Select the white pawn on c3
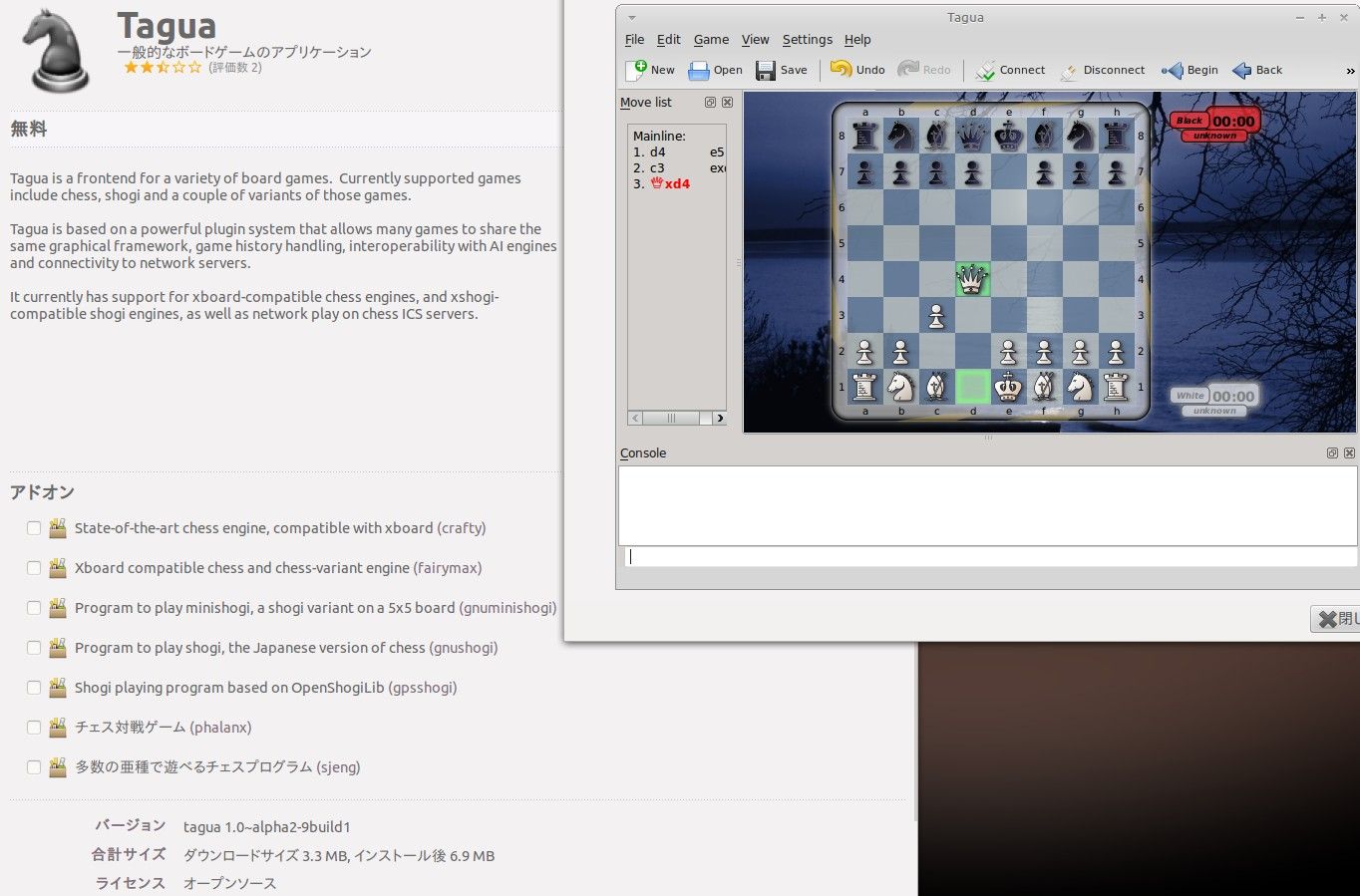The width and height of the screenshot is (1360, 896). [936, 316]
